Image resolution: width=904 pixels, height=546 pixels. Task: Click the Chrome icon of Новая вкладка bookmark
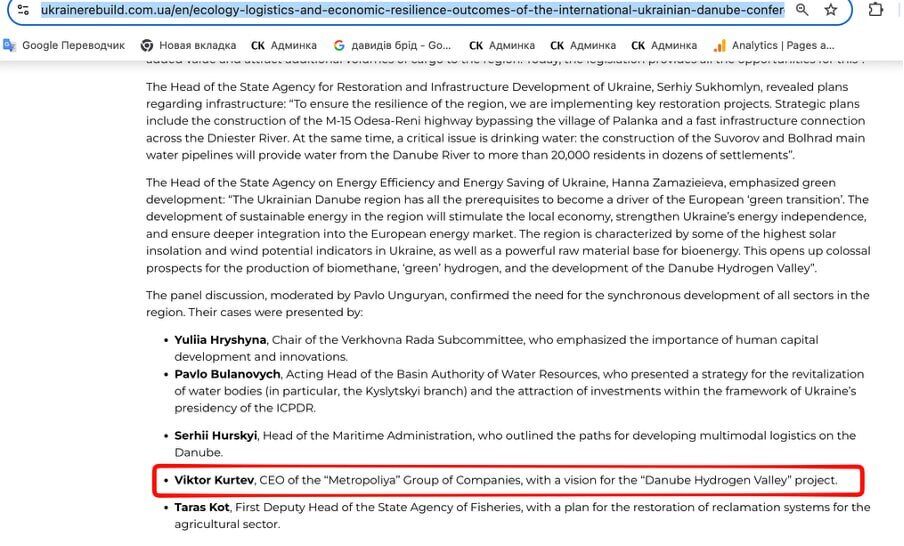pyautogui.click(x=147, y=45)
